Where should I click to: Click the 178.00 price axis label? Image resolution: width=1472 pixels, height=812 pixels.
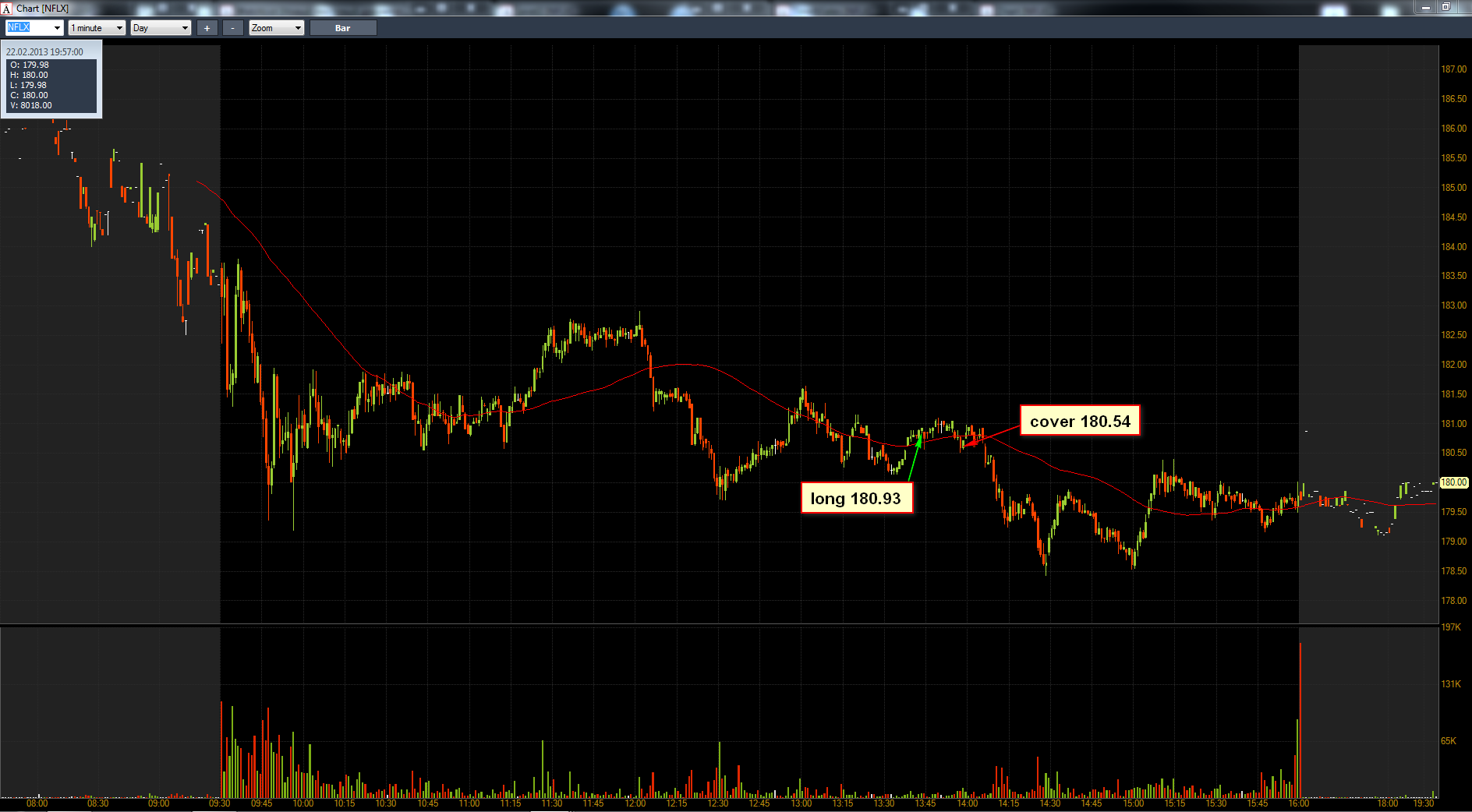tap(1453, 601)
